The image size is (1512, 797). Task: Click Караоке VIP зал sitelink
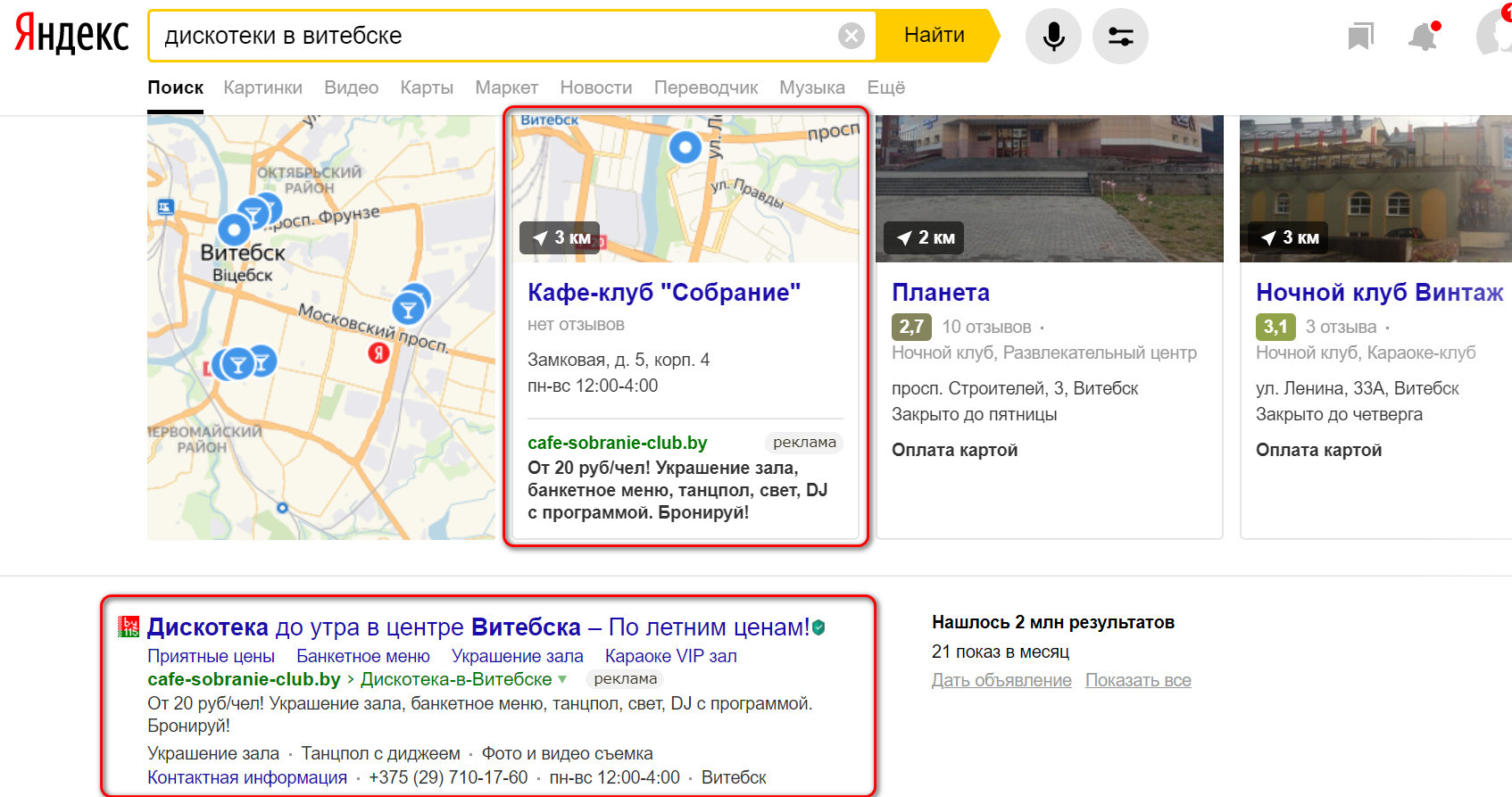pyautogui.click(x=671, y=656)
